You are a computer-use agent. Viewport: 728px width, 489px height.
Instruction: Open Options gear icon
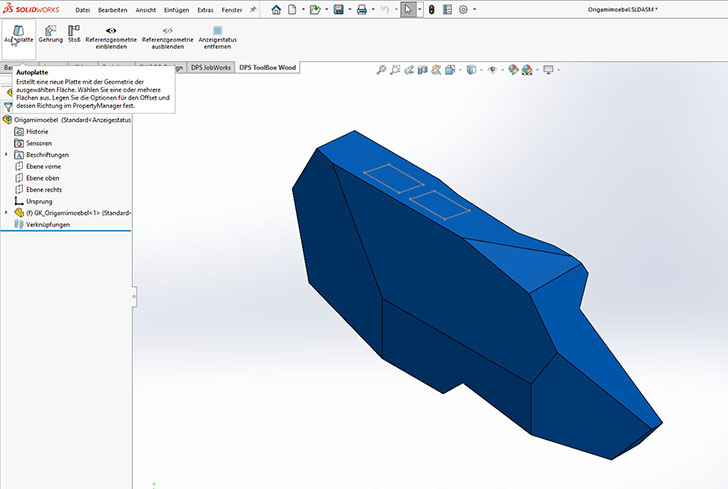point(463,9)
